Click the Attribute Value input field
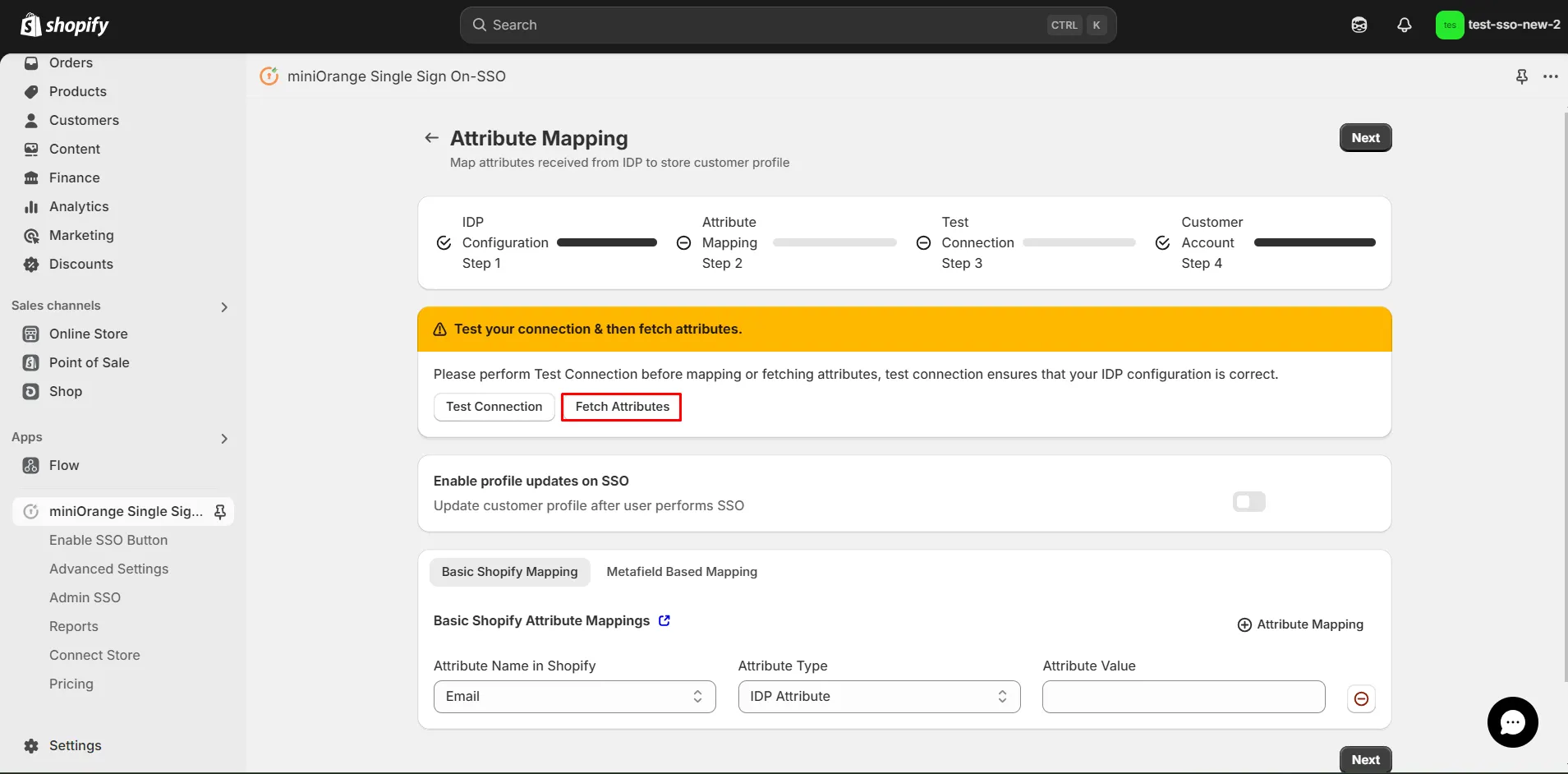 click(x=1183, y=697)
